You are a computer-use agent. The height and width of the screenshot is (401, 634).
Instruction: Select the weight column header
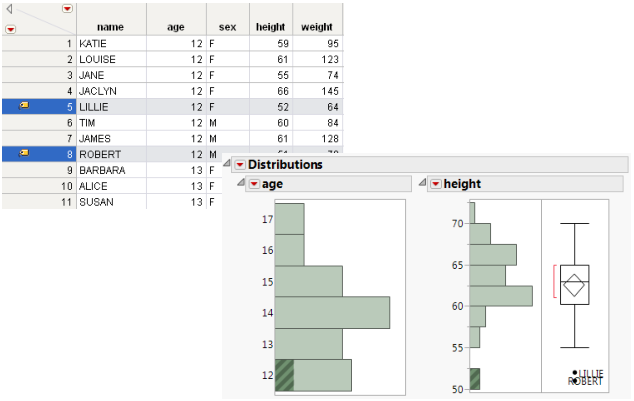[x=316, y=28]
